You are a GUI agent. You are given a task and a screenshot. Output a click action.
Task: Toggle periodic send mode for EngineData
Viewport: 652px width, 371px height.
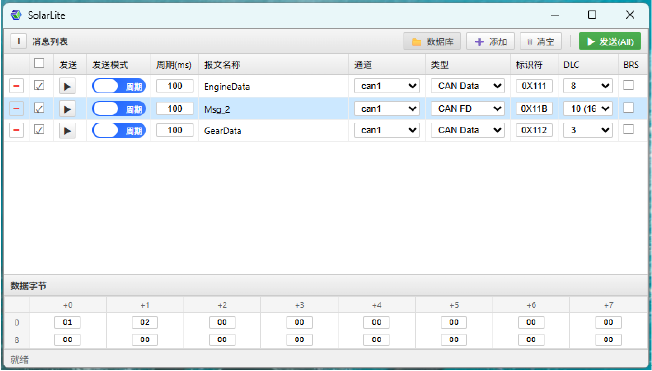pos(119,86)
